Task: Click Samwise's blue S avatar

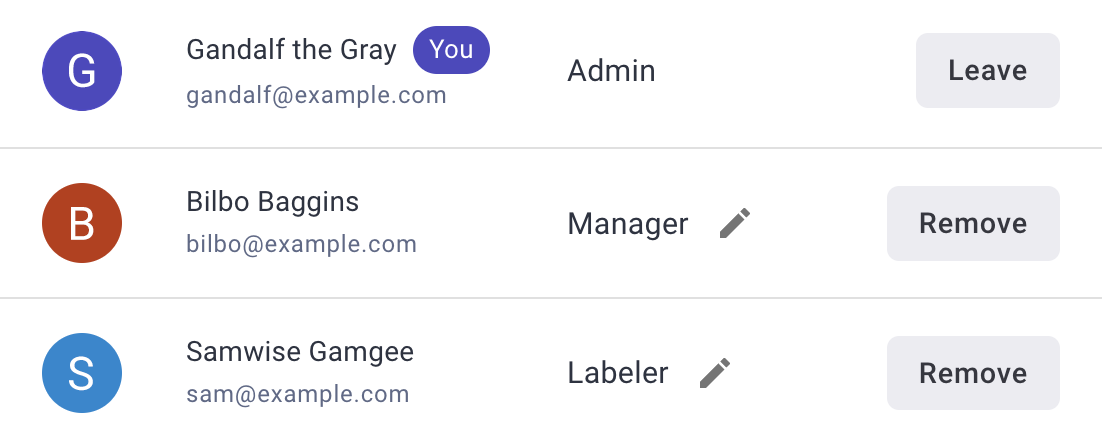Action: pyautogui.click(x=82, y=373)
